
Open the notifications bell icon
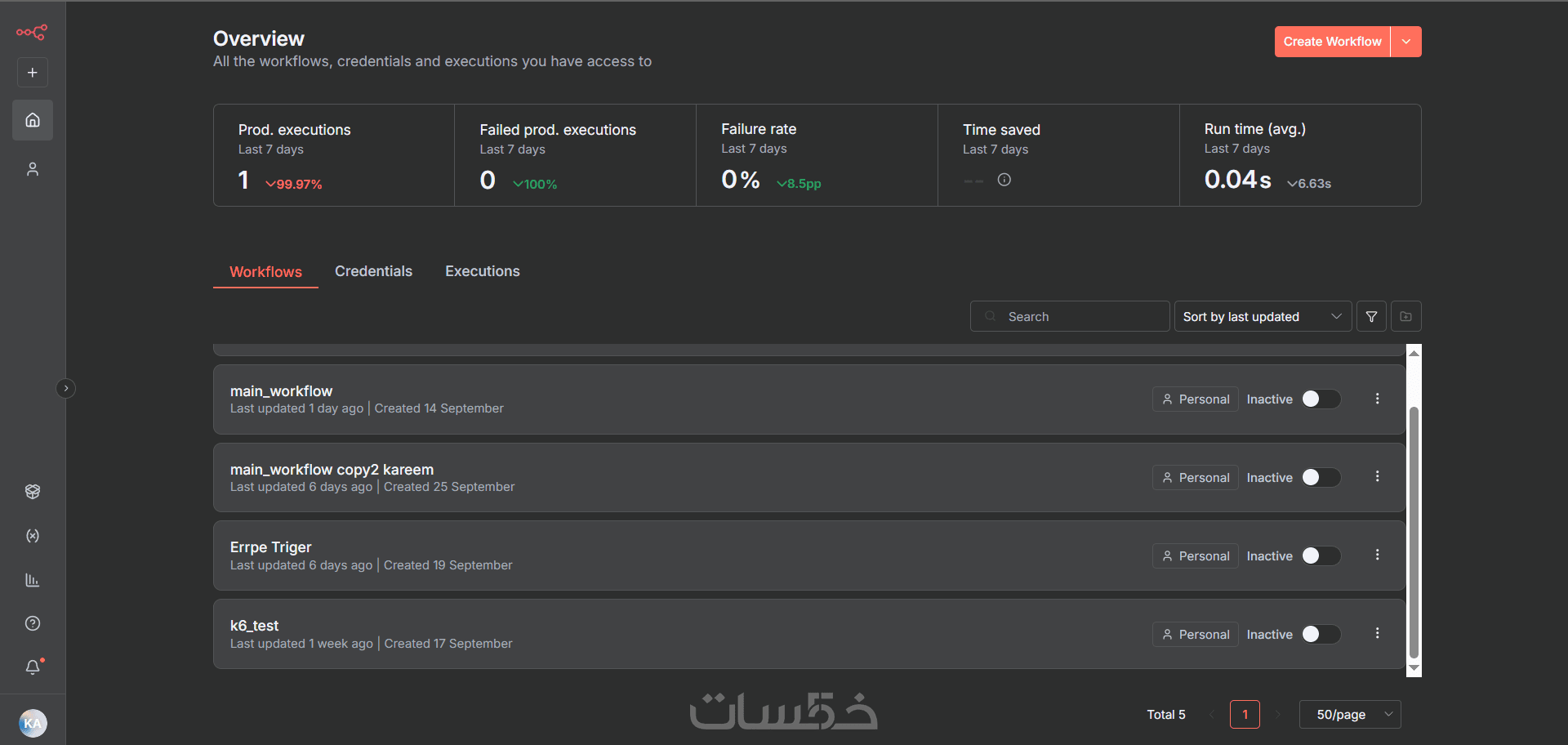point(33,667)
